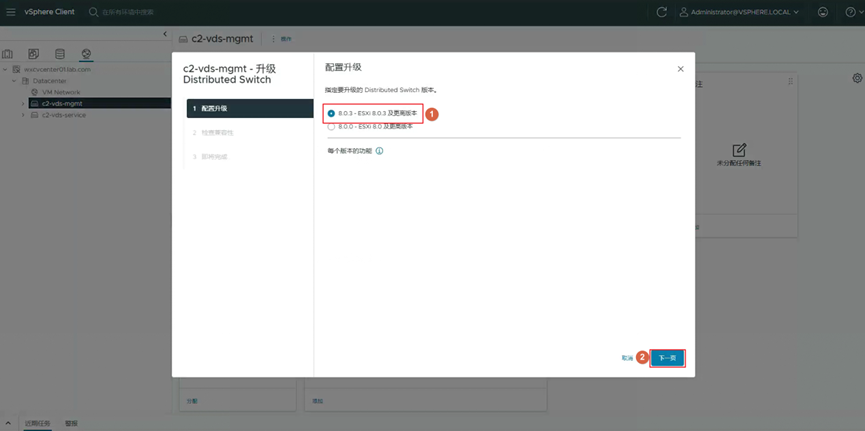Screen dimensions: 865x431
Task: Click the page settings gear icon
Action: pyautogui.click(x=857, y=78)
